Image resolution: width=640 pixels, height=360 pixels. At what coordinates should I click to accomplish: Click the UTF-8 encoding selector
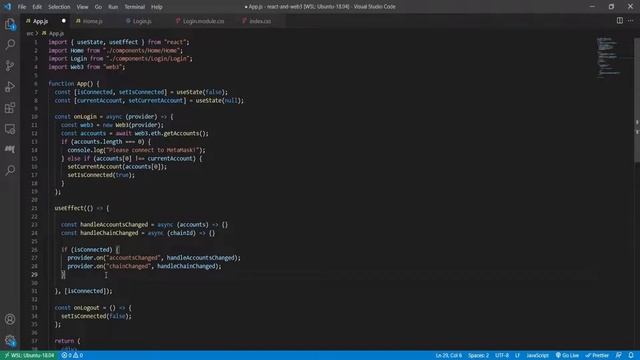[502, 356]
